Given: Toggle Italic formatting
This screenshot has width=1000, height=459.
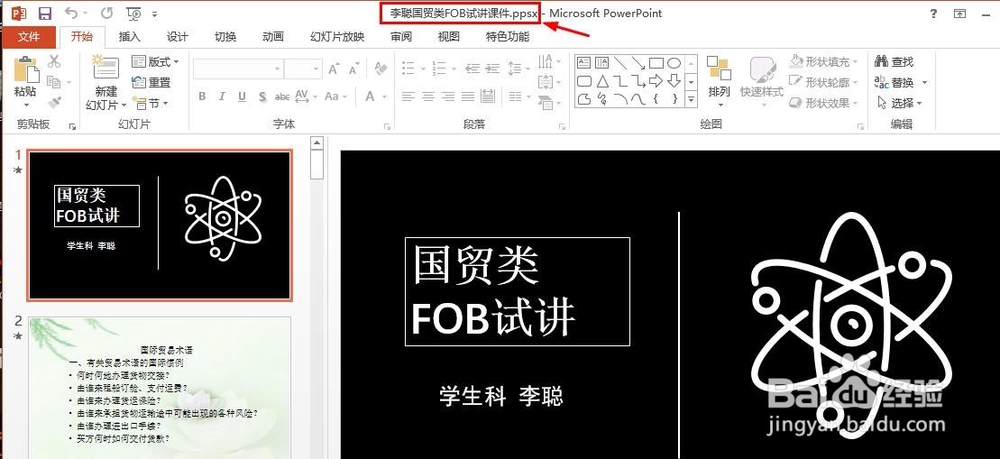Looking at the screenshot, I should pyautogui.click(x=222, y=96).
